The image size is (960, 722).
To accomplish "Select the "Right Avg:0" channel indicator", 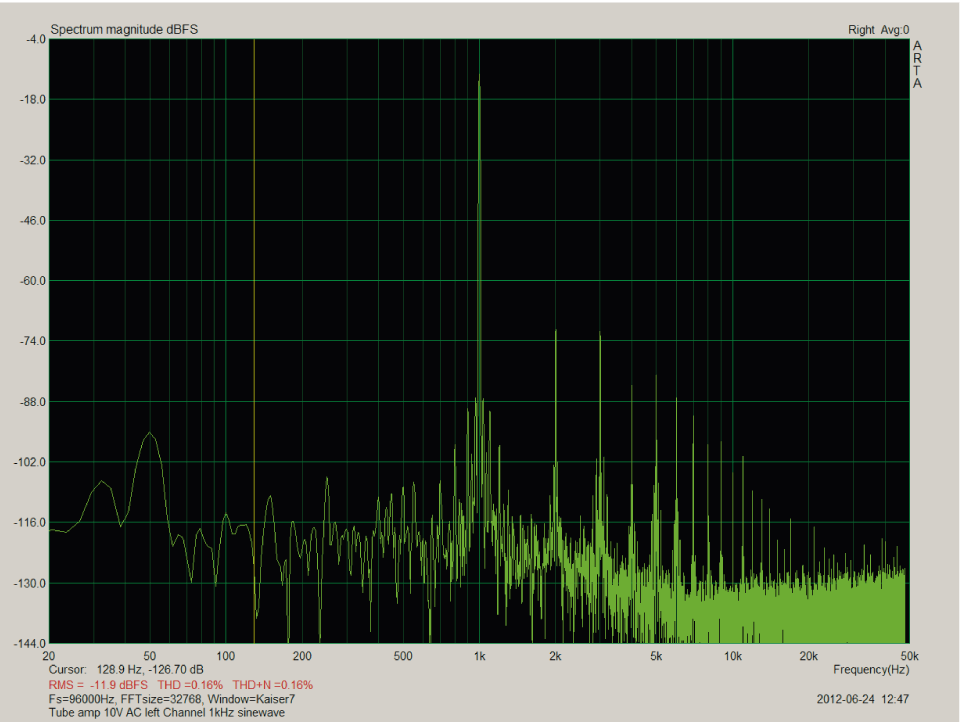I will (x=880, y=31).
